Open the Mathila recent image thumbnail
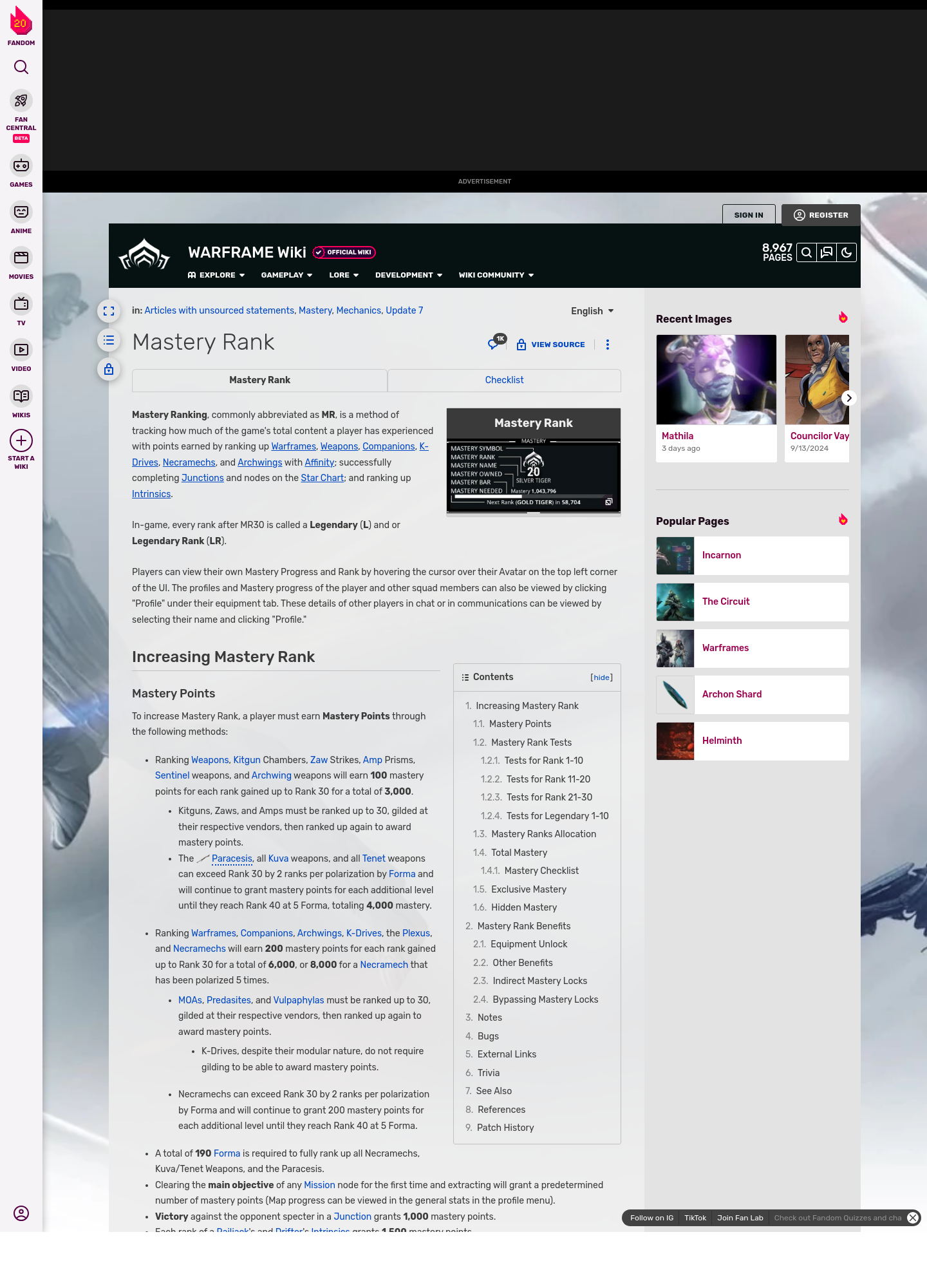Viewport: 927px width, 1288px height. (x=716, y=380)
